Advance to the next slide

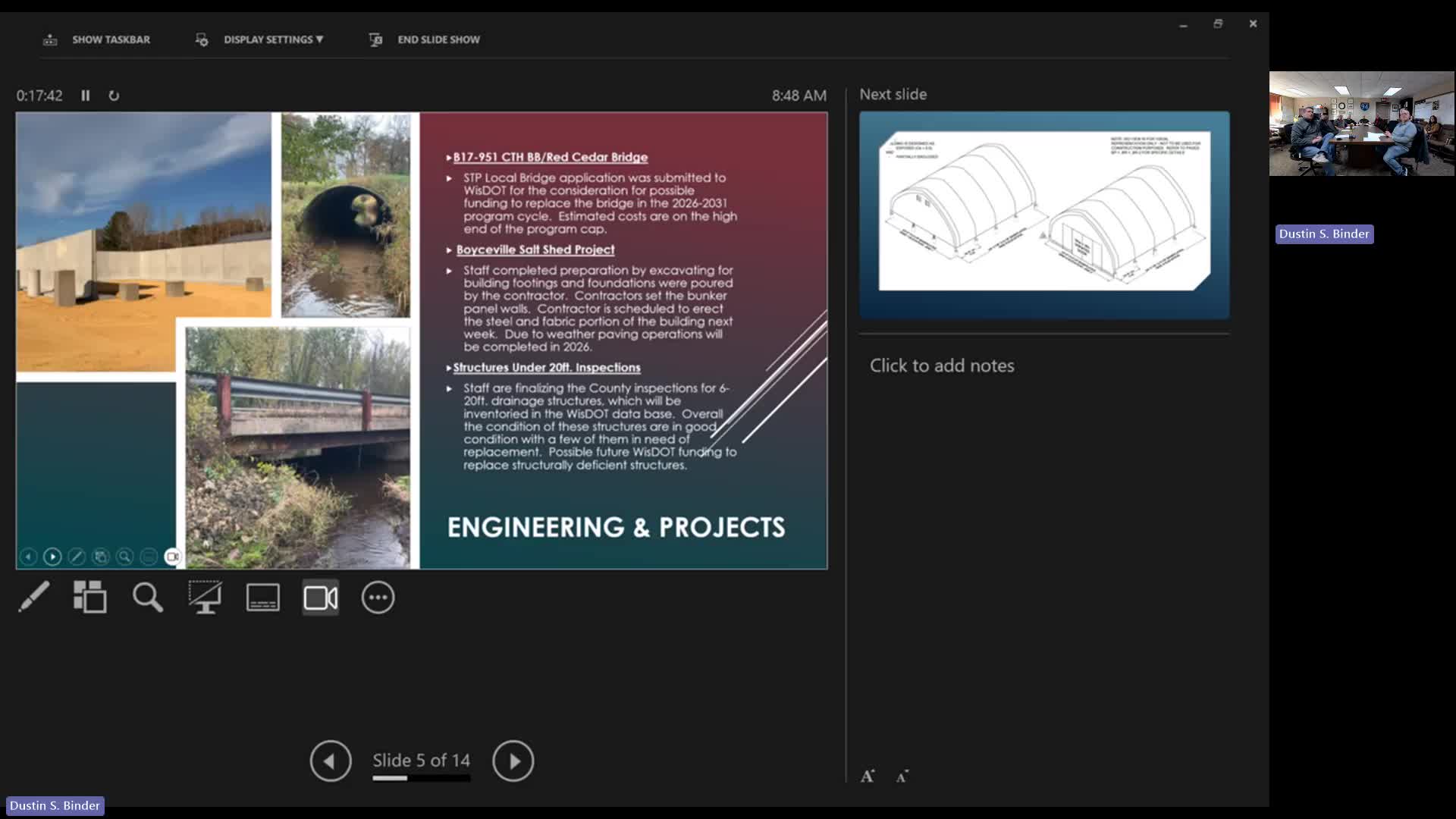513,761
